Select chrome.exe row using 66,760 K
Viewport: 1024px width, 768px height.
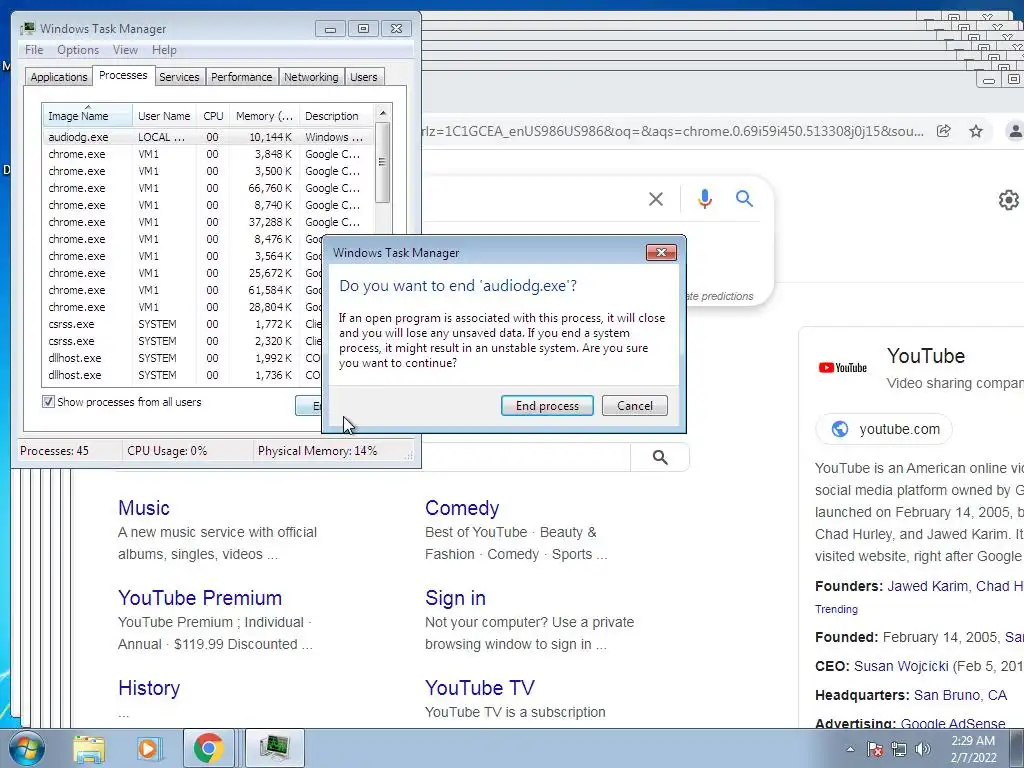[208, 188]
